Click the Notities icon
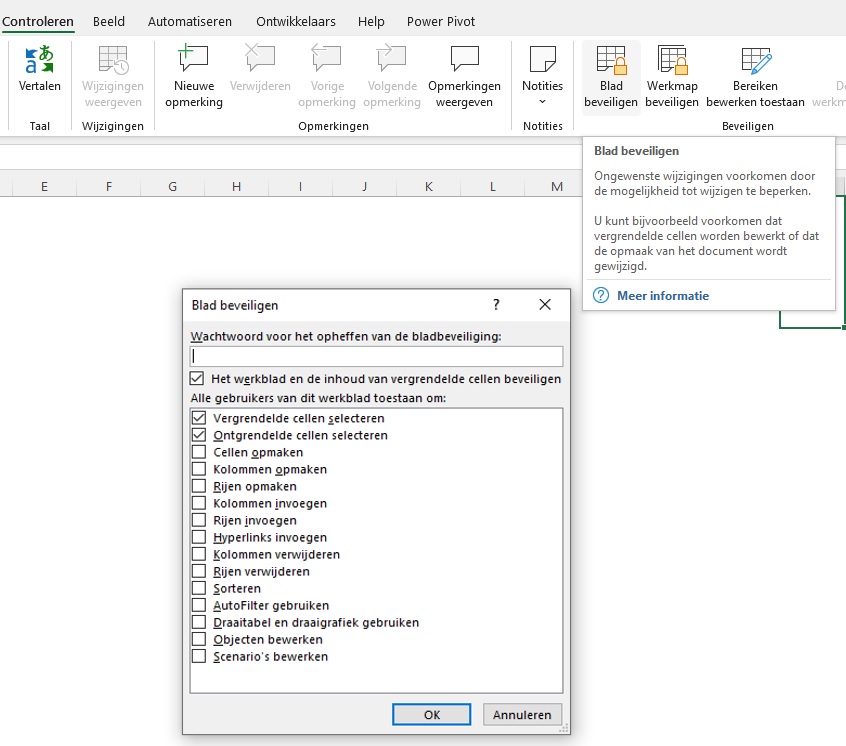 tap(542, 62)
